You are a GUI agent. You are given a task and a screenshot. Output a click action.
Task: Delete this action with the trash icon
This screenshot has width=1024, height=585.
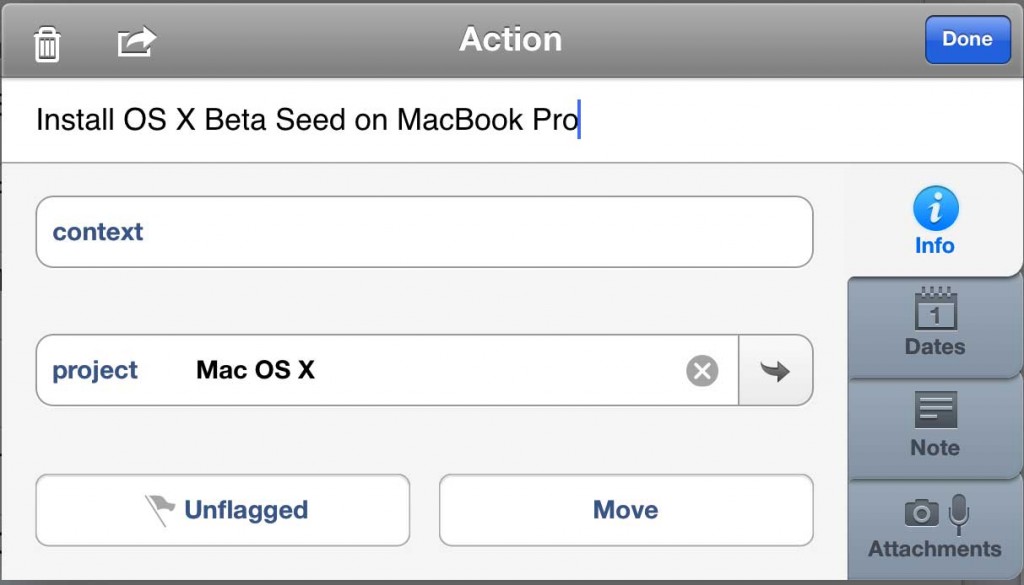pos(47,44)
